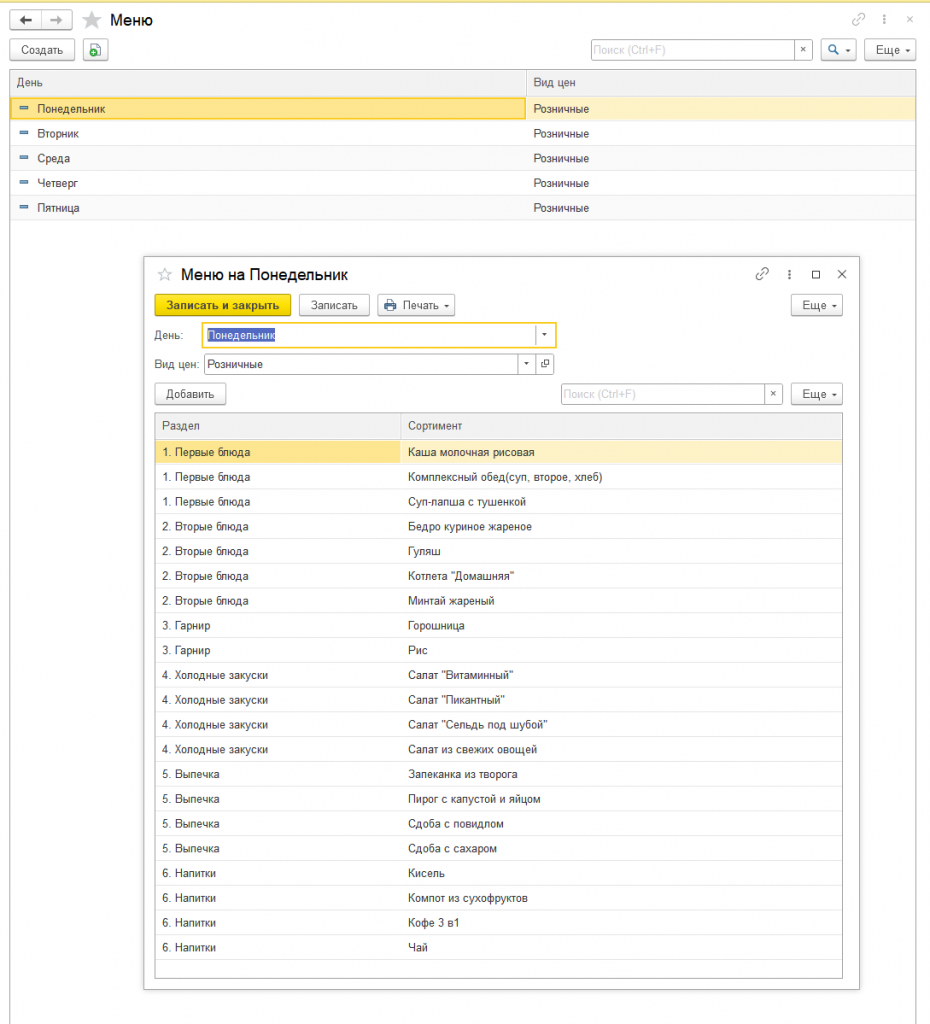Image resolution: width=930 pixels, height=1024 pixels.
Task: Click the Добавить button
Action: pyautogui.click(x=190, y=394)
